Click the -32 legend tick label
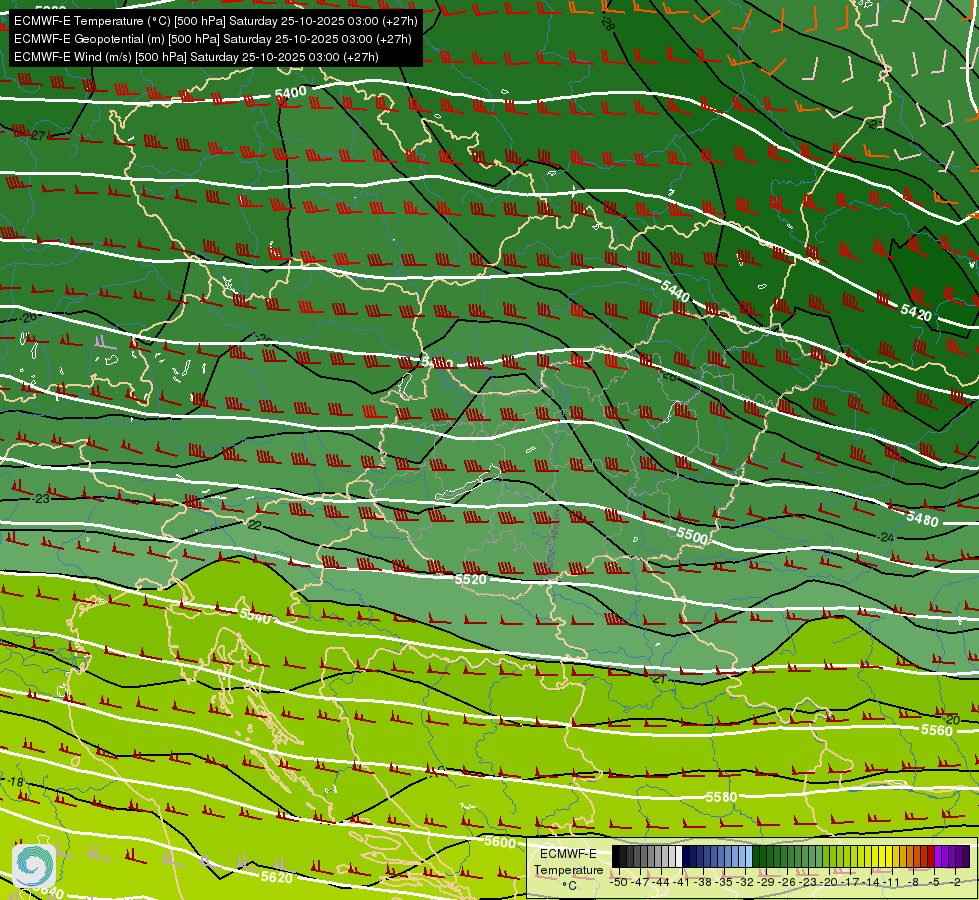The height and width of the screenshot is (900, 979). 745,882
